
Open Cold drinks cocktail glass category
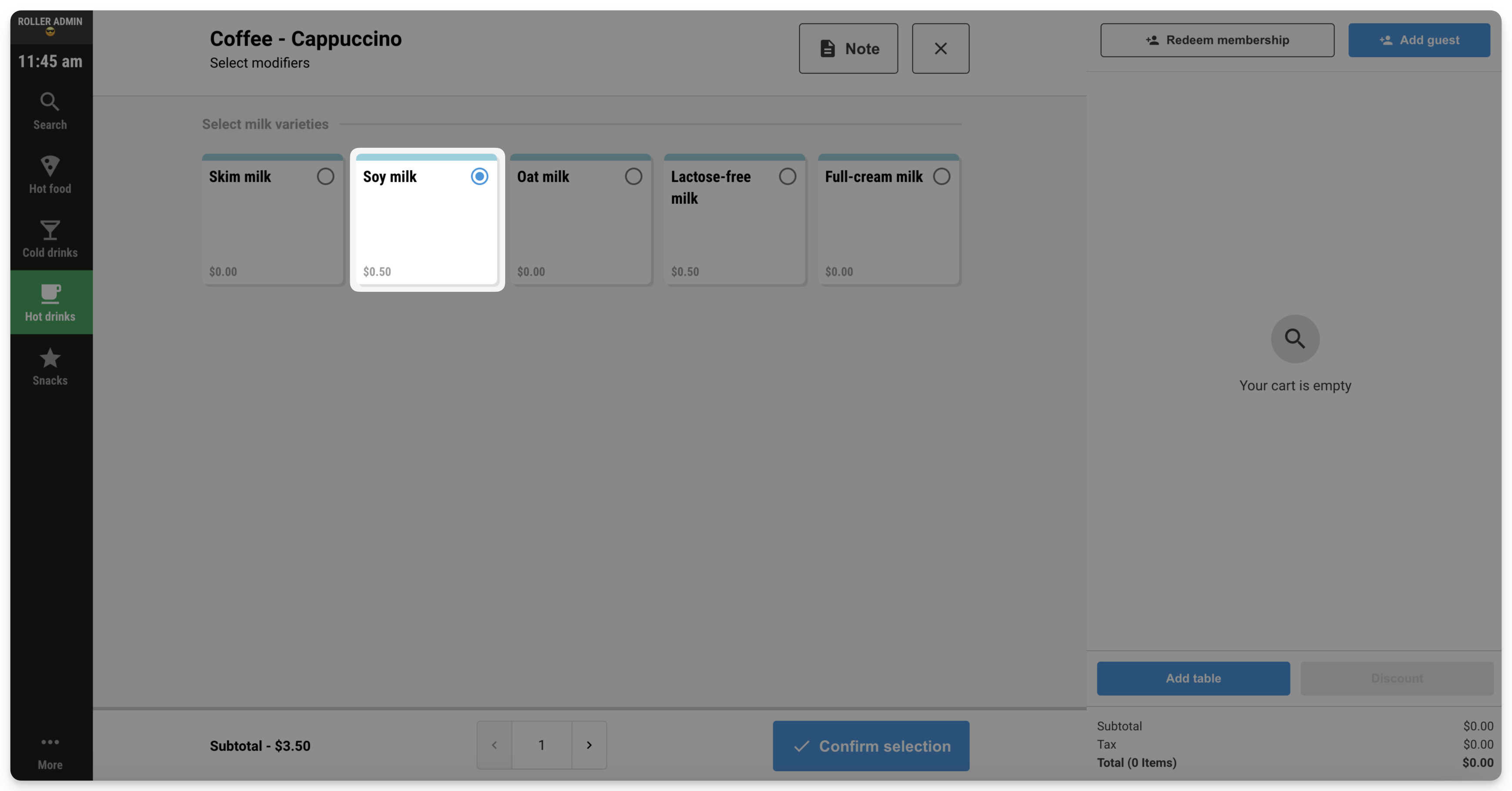(50, 230)
